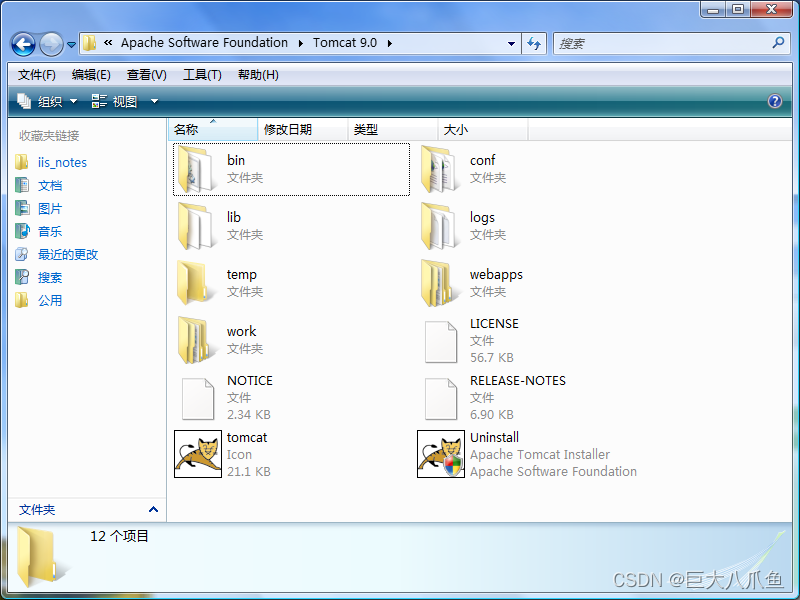This screenshot has width=800, height=600.
Task: Click Apache Software Foundation in address bar
Action: [204, 43]
